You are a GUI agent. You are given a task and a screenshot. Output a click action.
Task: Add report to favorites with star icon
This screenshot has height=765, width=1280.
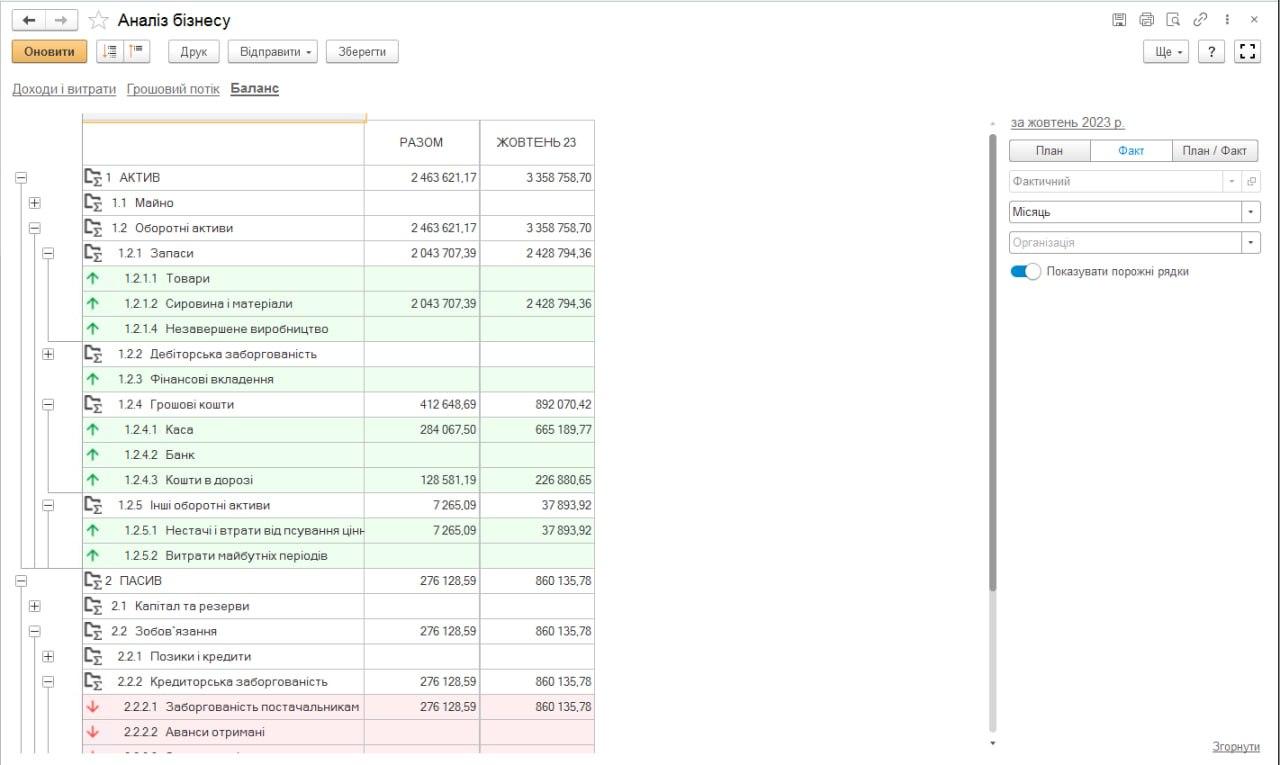[98, 20]
